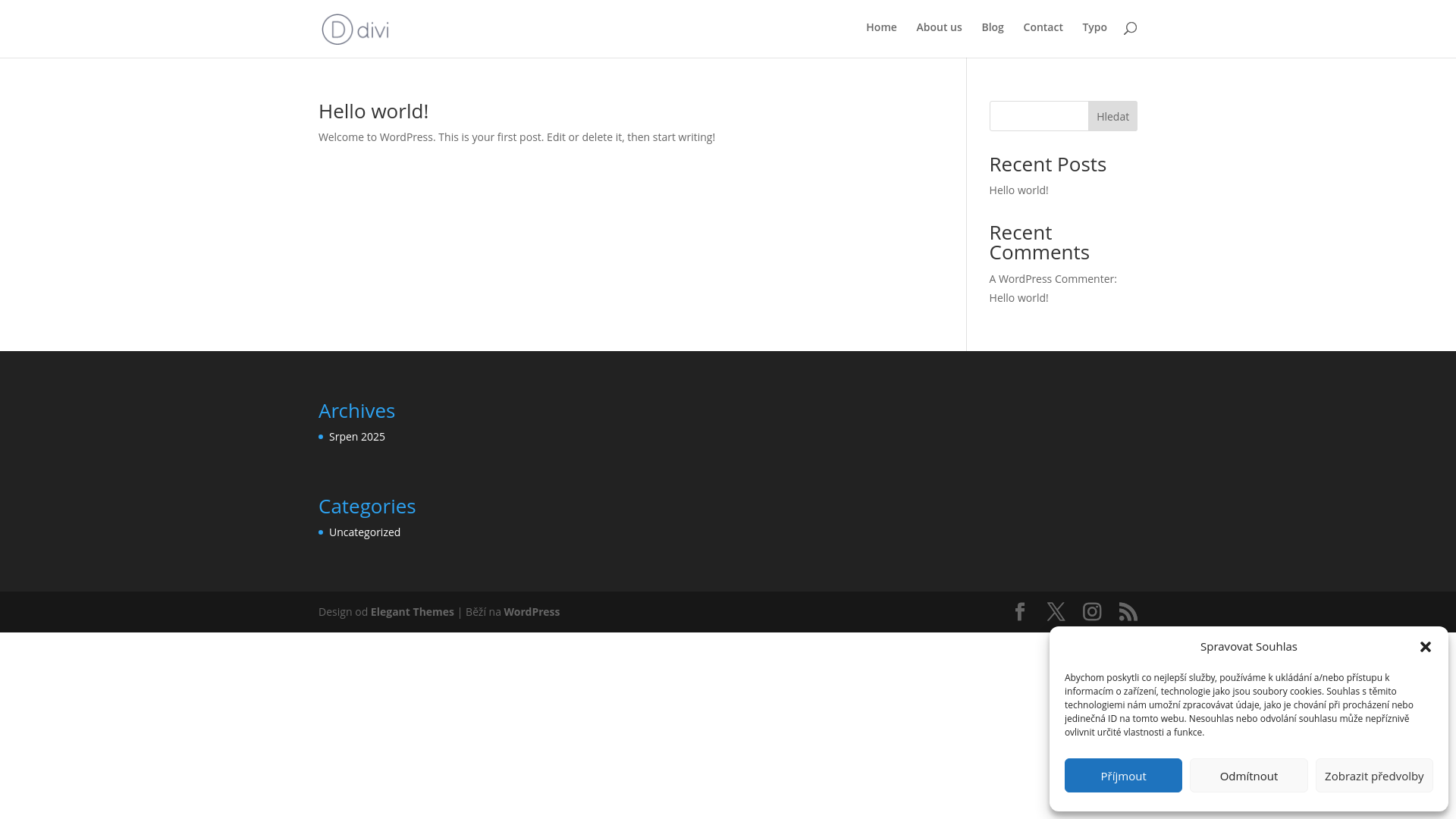Click the Archives footer heading
This screenshot has height=819, width=1456.
[356, 411]
